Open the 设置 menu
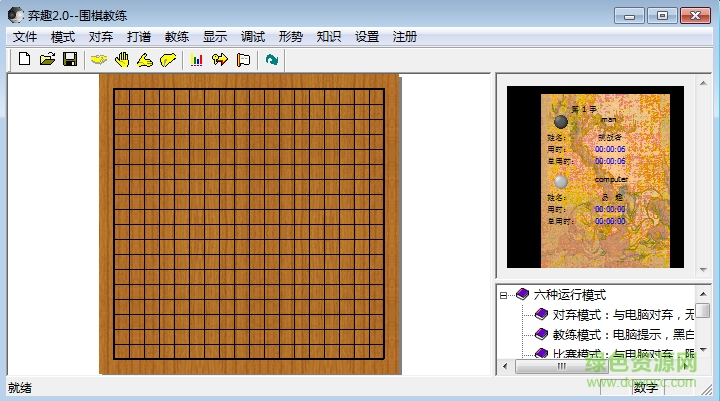The height and width of the screenshot is (401, 720). (367, 37)
